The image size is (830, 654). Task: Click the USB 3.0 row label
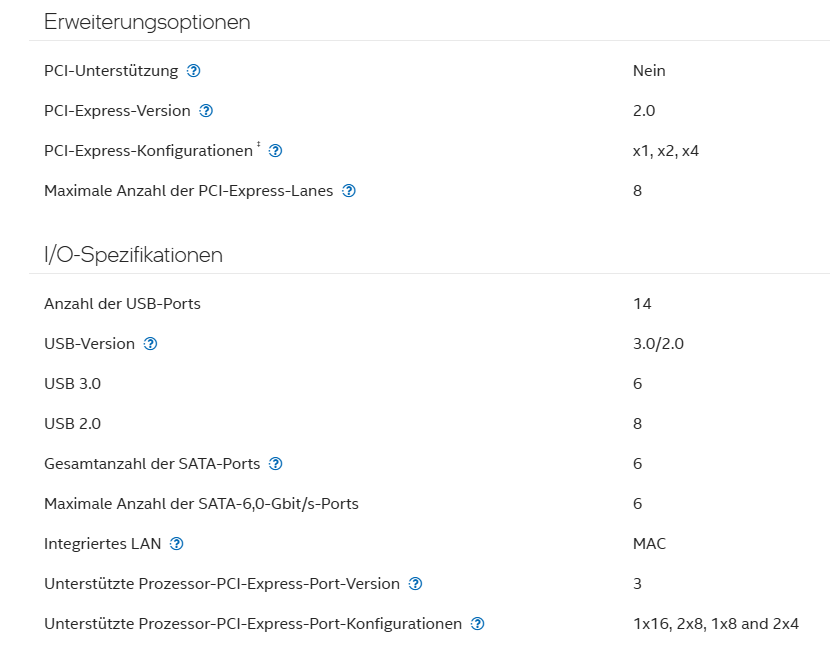click(x=72, y=384)
